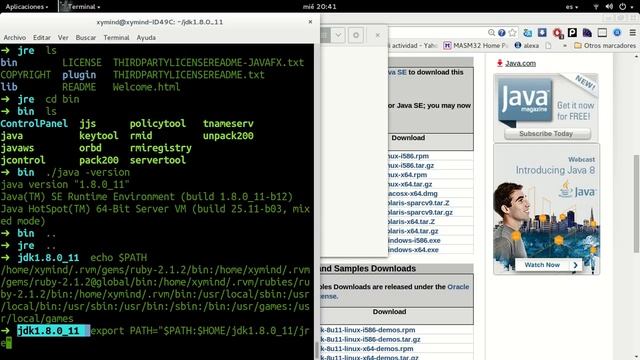Open Editar menu in terminal
The height and width of the screenshot is (360, 640).
pos(42,38)
